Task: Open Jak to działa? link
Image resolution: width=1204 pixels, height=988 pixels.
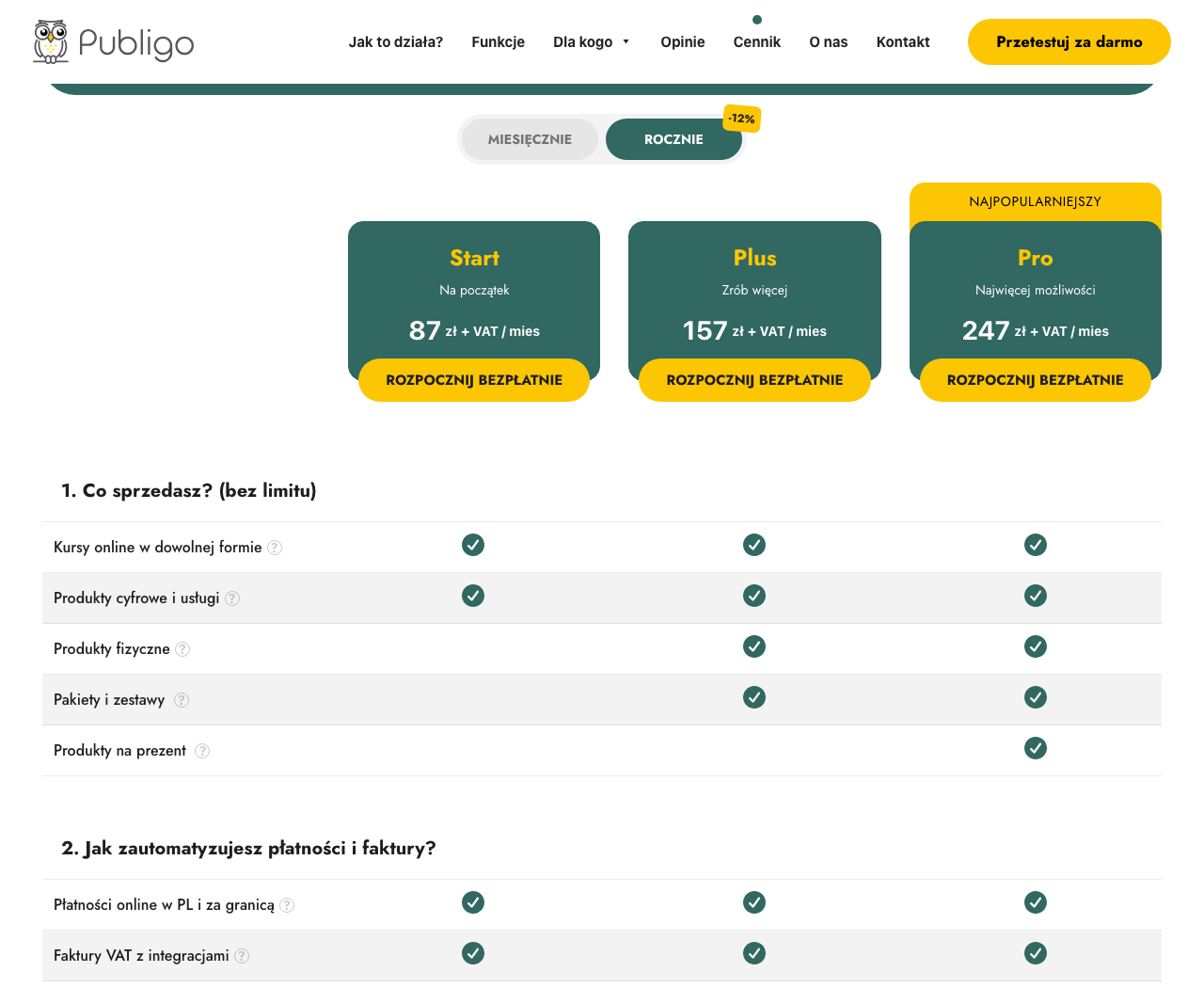Action: (396, 42)
